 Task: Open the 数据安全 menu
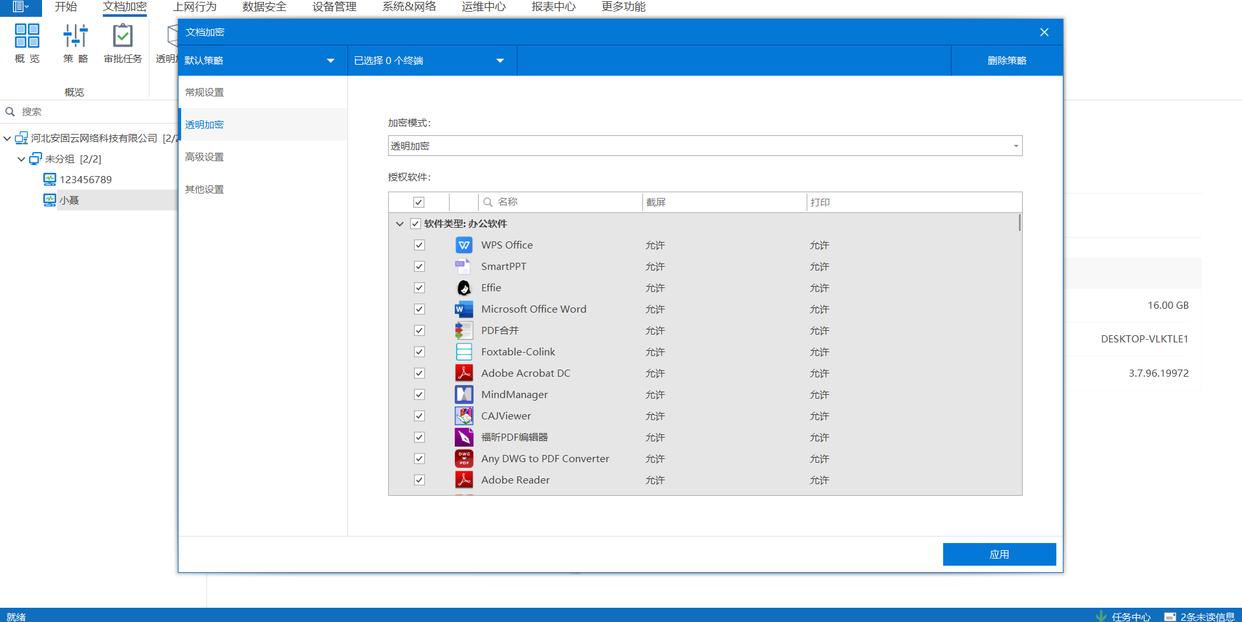point(264,7)
